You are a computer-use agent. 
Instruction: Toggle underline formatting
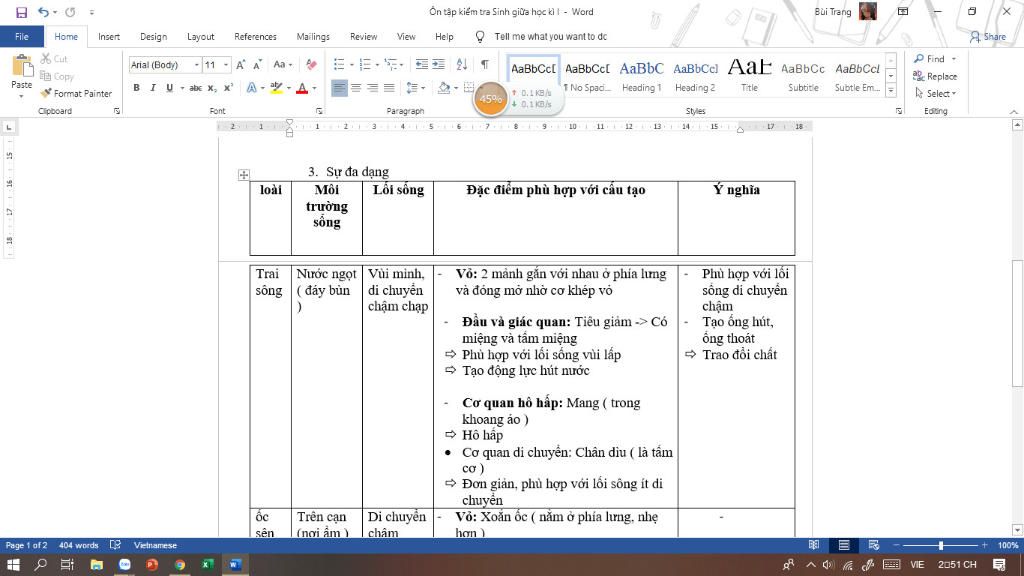(169, 88)
